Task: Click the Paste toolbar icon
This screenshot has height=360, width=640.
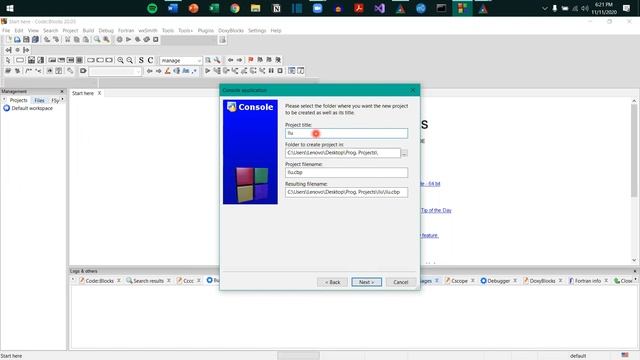Action: point(86,40)
